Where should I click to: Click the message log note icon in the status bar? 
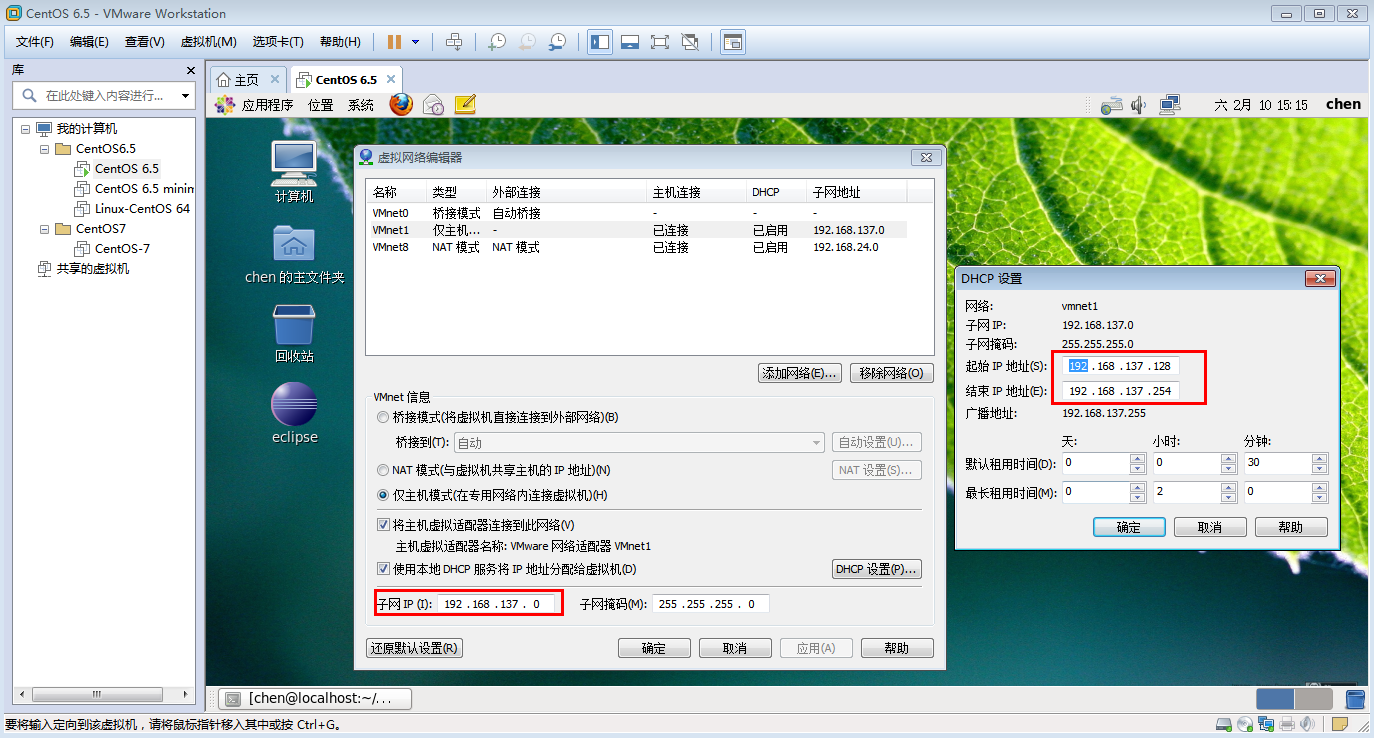[1340, 724]
